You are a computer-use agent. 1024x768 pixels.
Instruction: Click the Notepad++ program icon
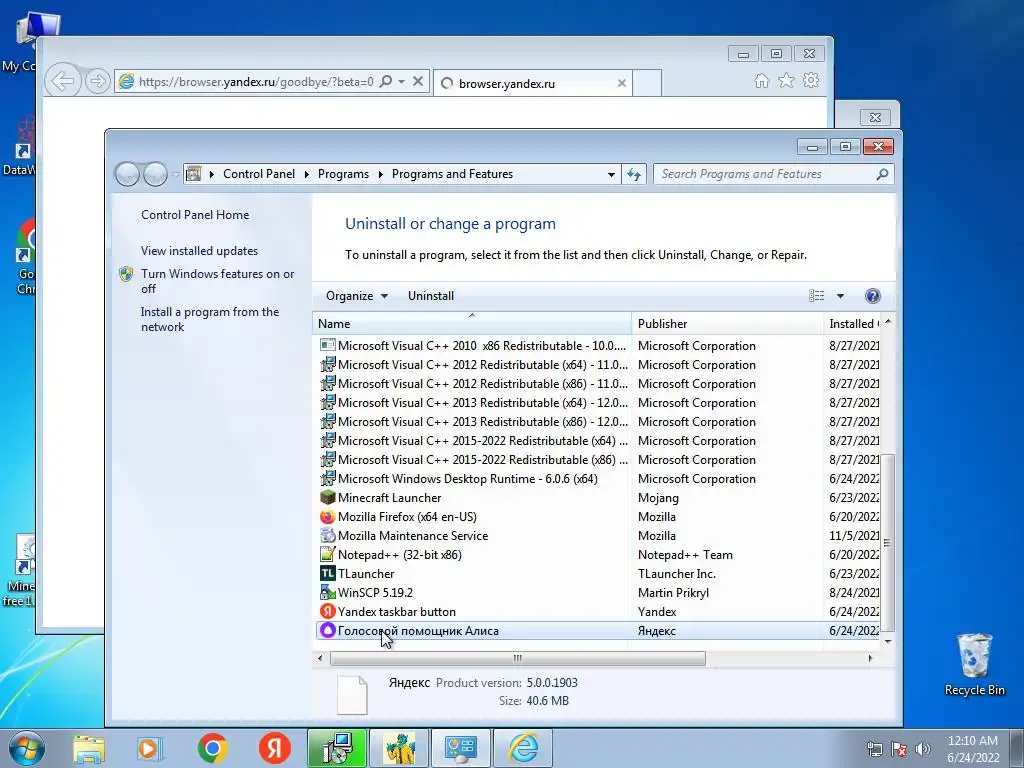click(328, 554)
